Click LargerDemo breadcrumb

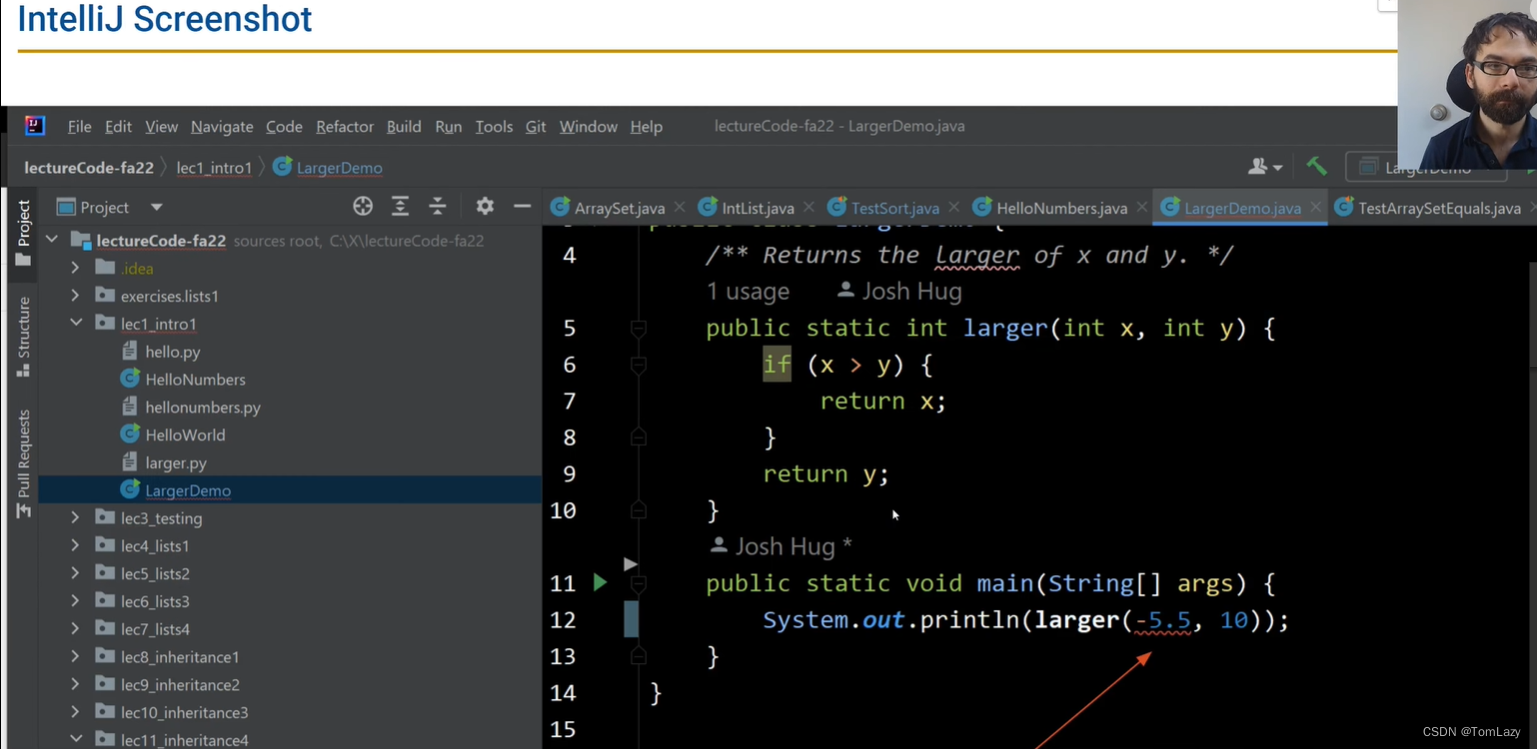[x=328, y=168]
